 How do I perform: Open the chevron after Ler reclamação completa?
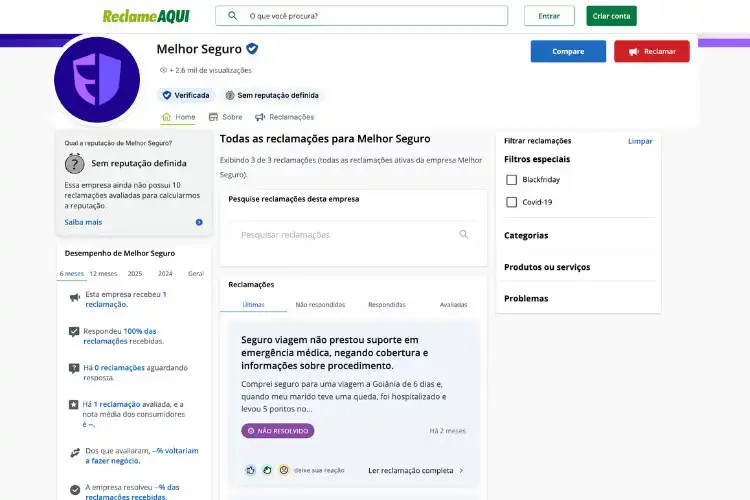pos(461,470)
